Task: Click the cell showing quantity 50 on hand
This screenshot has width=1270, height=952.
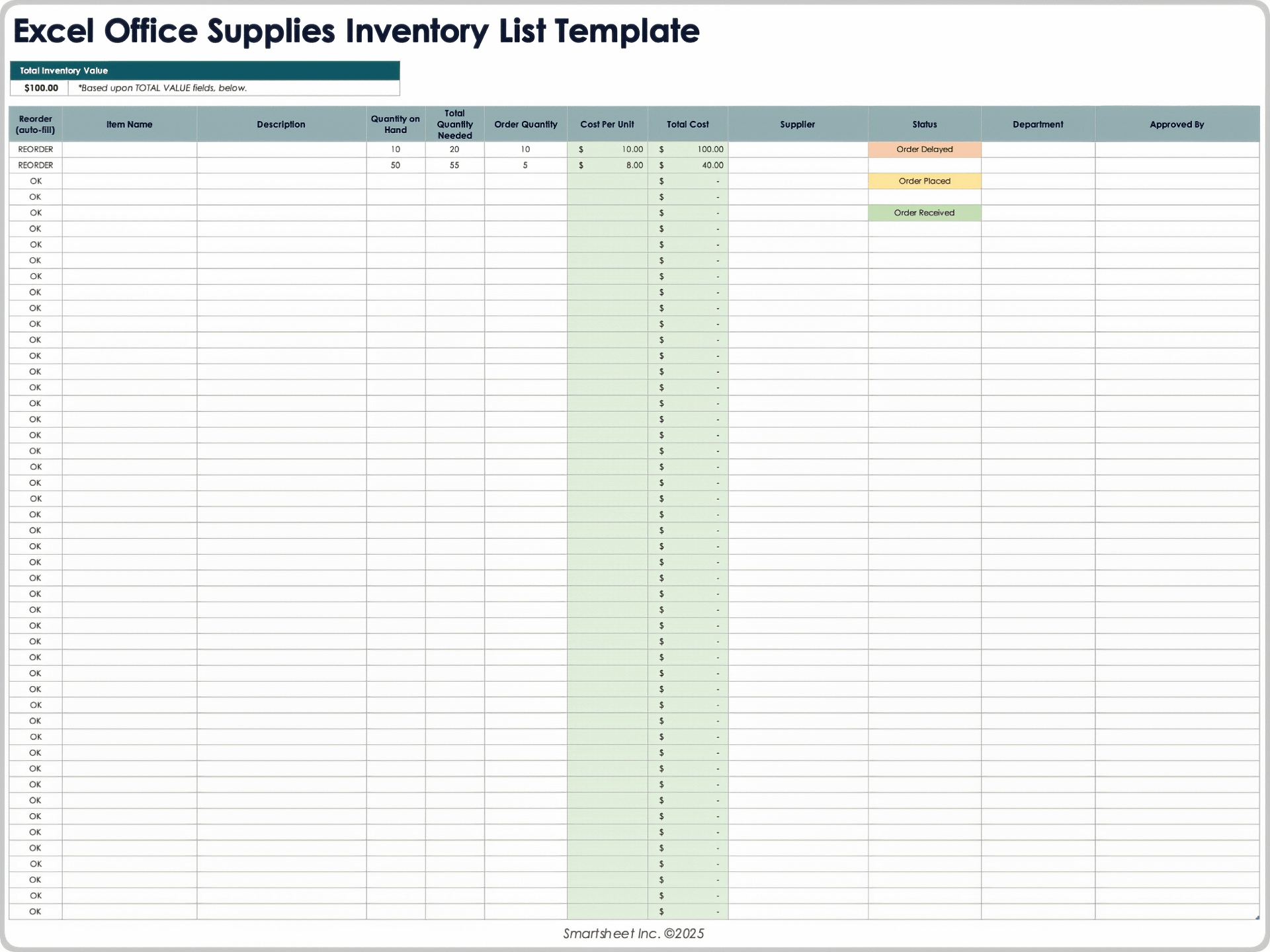Action: tap(395, 165)
